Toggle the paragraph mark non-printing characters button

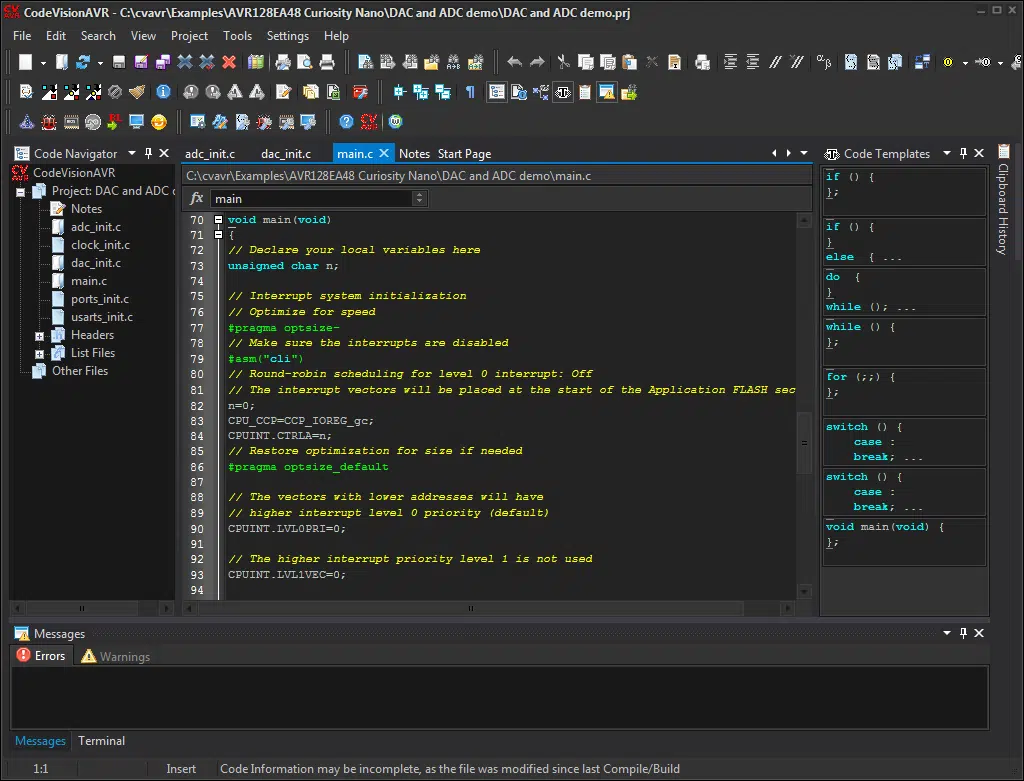tap(470, 92)
